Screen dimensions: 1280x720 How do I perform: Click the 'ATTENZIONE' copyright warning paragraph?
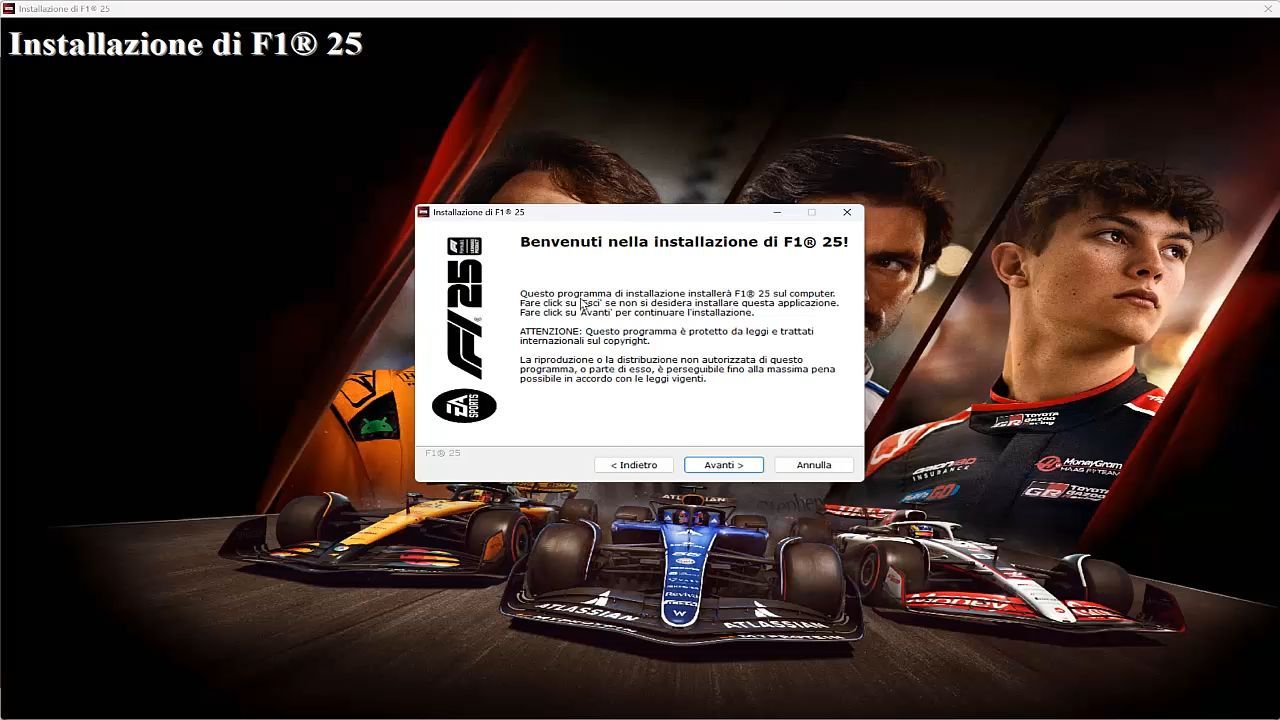click(x=667, y=336)
